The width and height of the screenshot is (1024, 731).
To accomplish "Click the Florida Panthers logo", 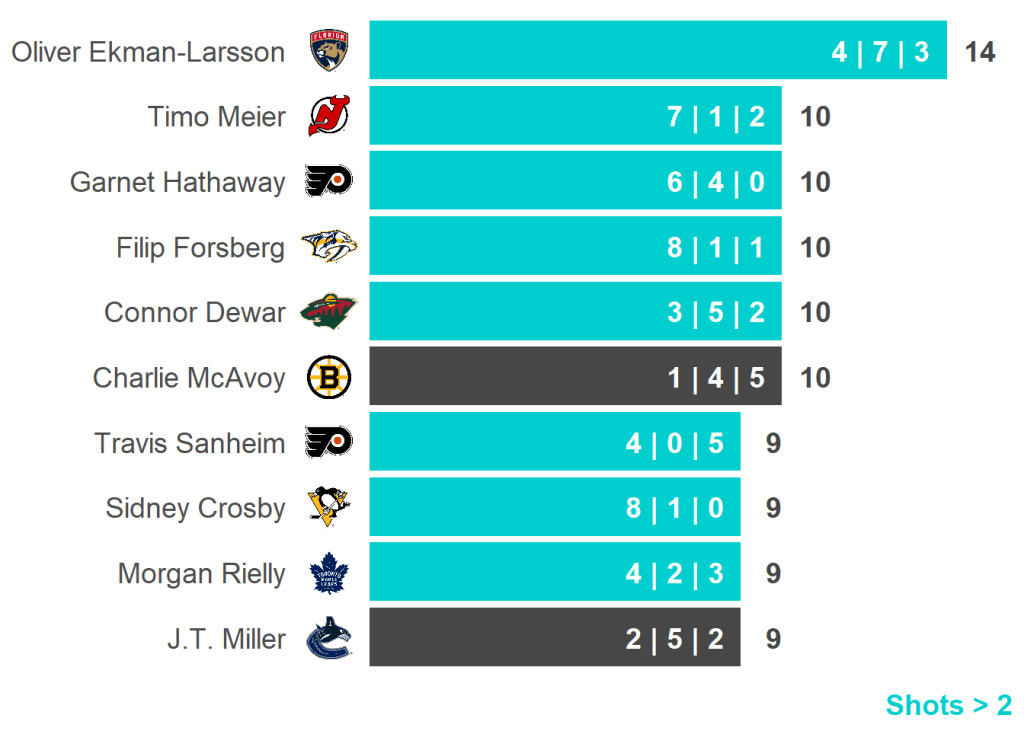I will coord(329,50).
